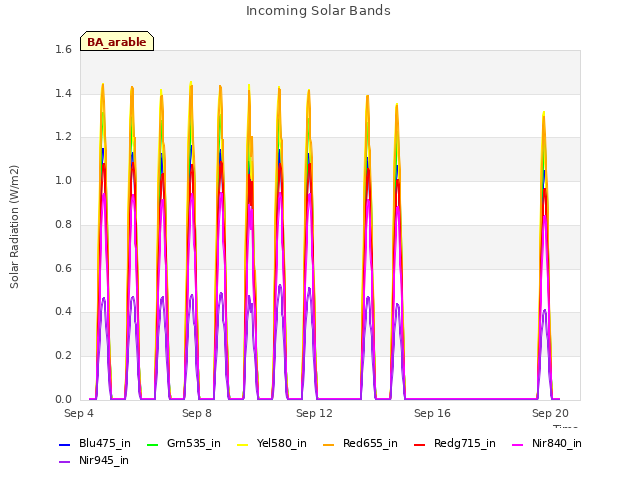The image size is (640, 480).
Task: Click the magenta Nir840_in legend color marker
Action: (518, 444)
